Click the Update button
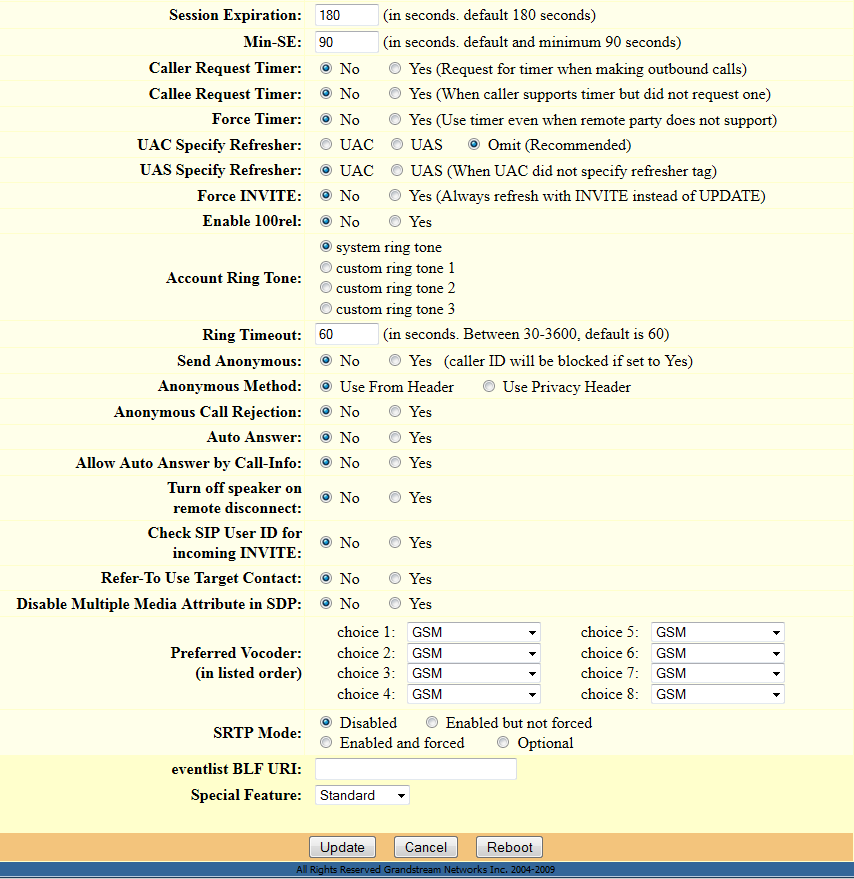 click(342, 847)
